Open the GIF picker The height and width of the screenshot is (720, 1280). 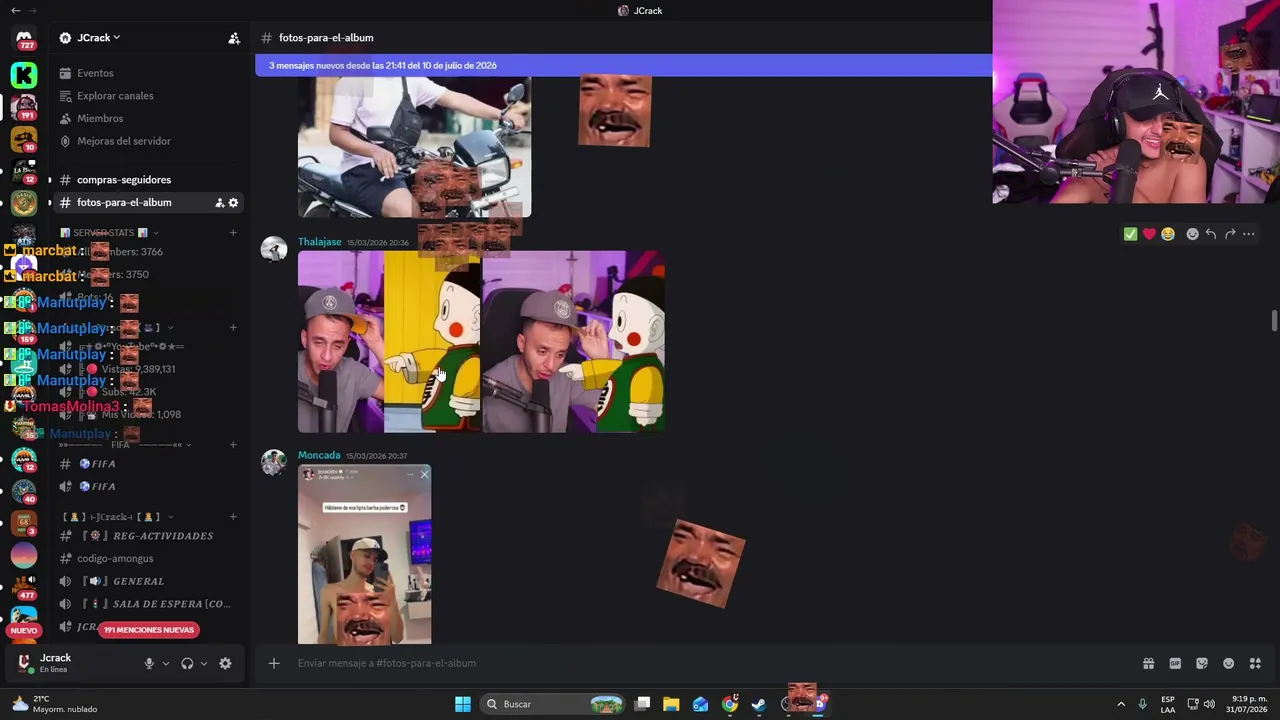(1175, 663)
